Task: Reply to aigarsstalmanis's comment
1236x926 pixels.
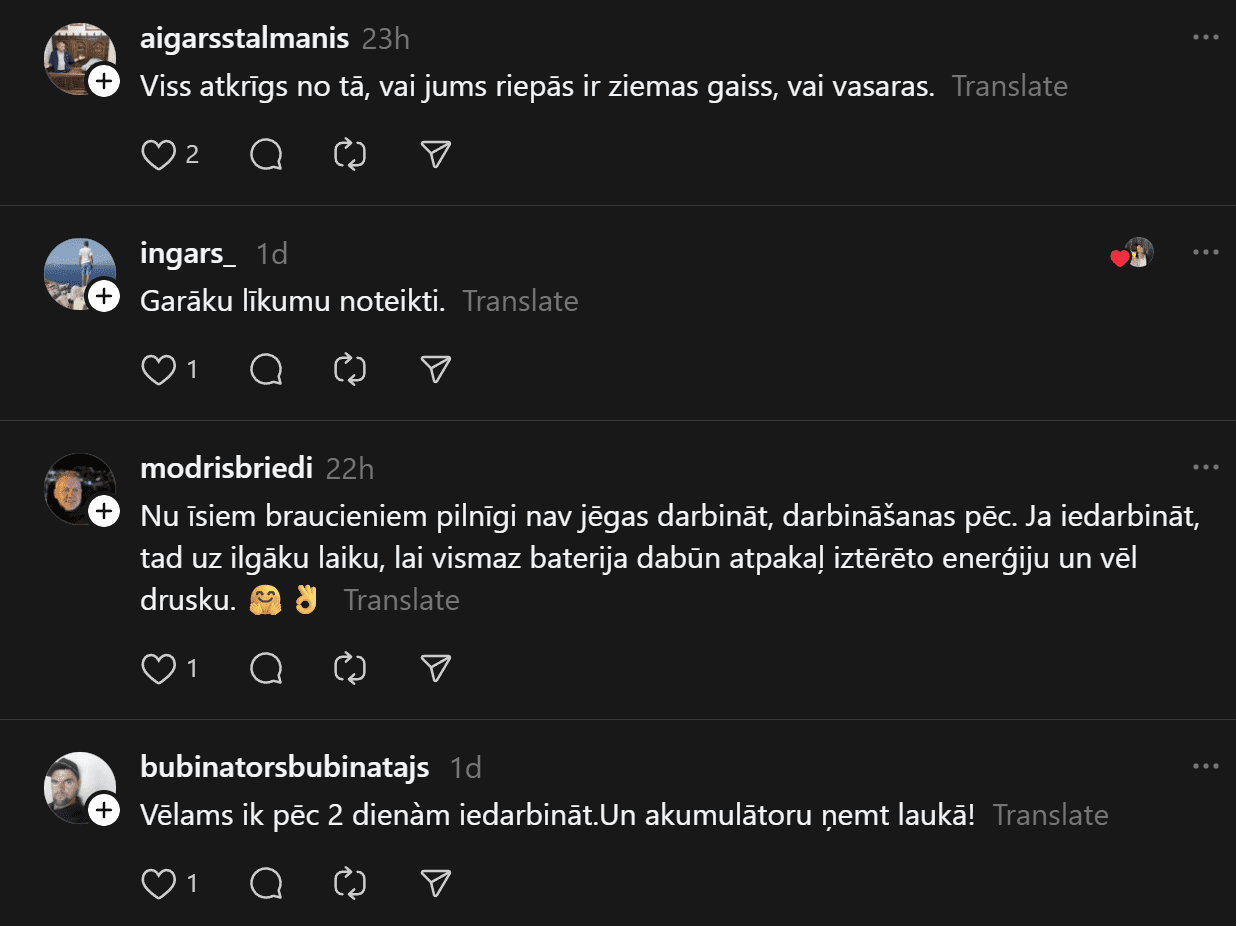Action: (x=266, y=155)
